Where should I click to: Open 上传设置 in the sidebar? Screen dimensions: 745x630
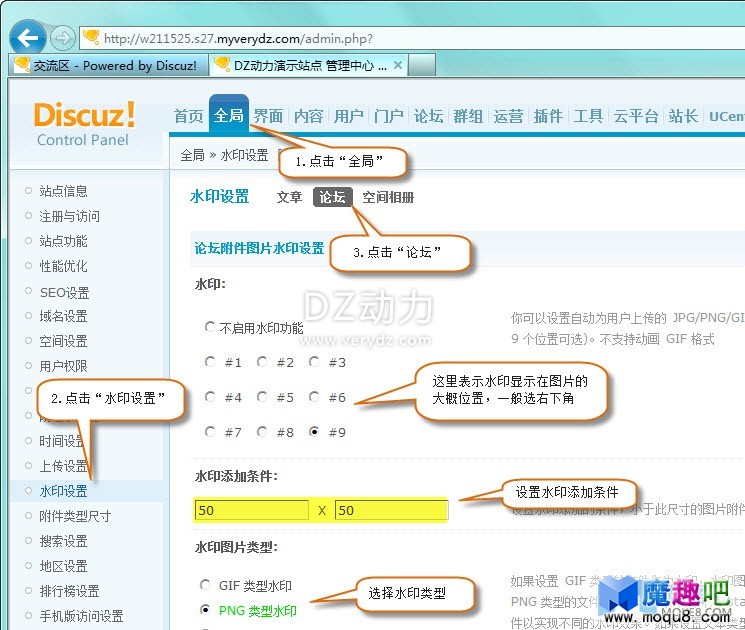[x=63, y=466]
